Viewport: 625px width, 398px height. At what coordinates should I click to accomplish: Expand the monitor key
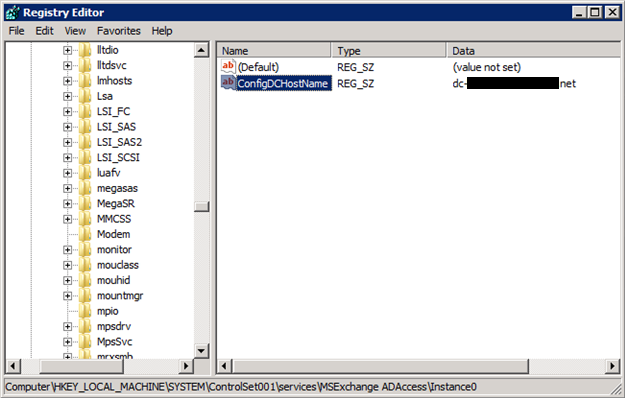coord(67,249)
